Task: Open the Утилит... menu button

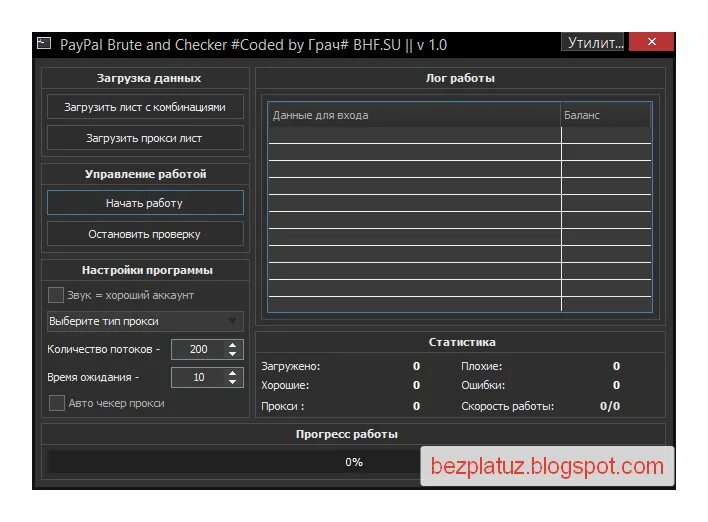Action: (593, 42)
